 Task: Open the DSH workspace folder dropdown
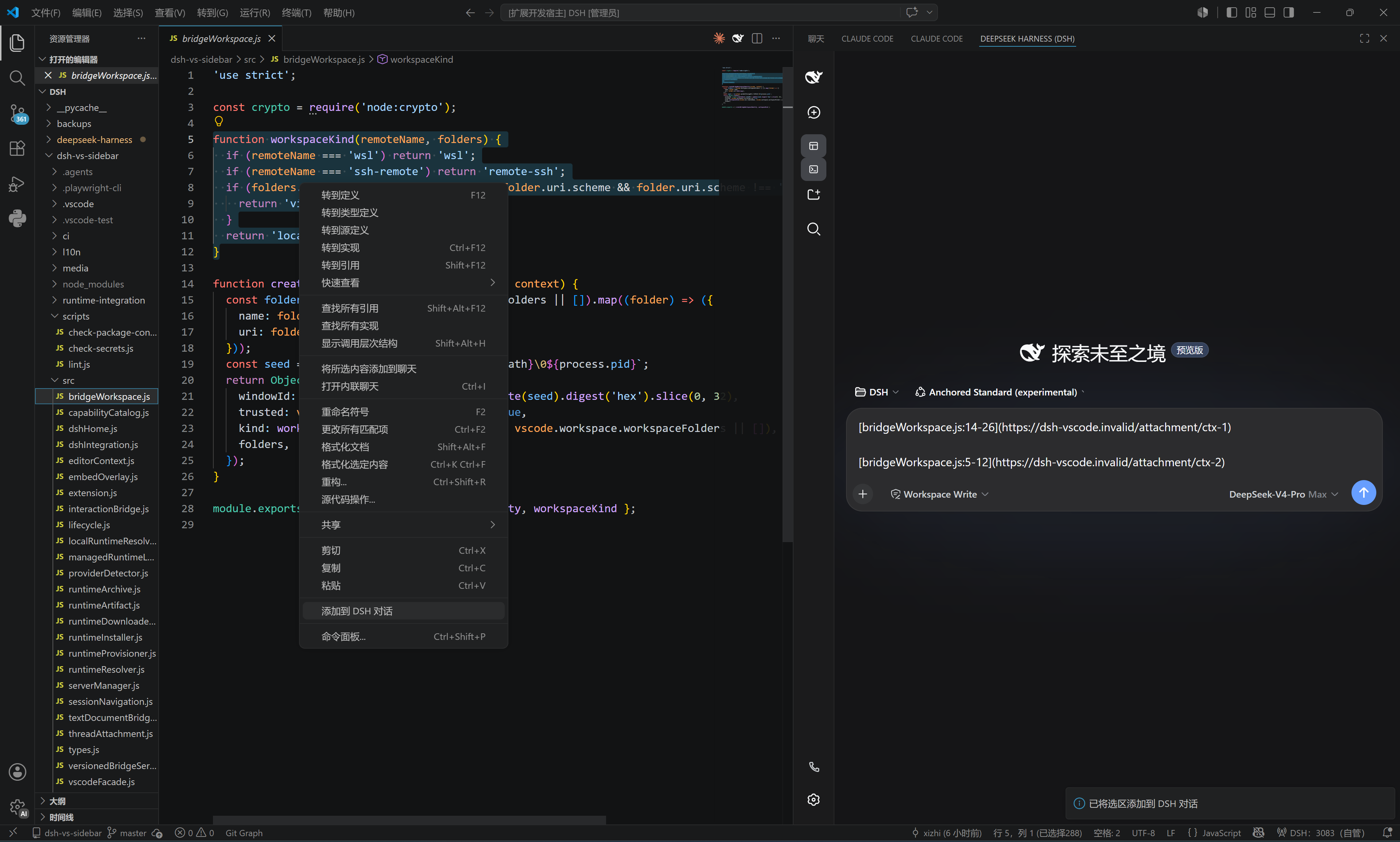point(877,392)
